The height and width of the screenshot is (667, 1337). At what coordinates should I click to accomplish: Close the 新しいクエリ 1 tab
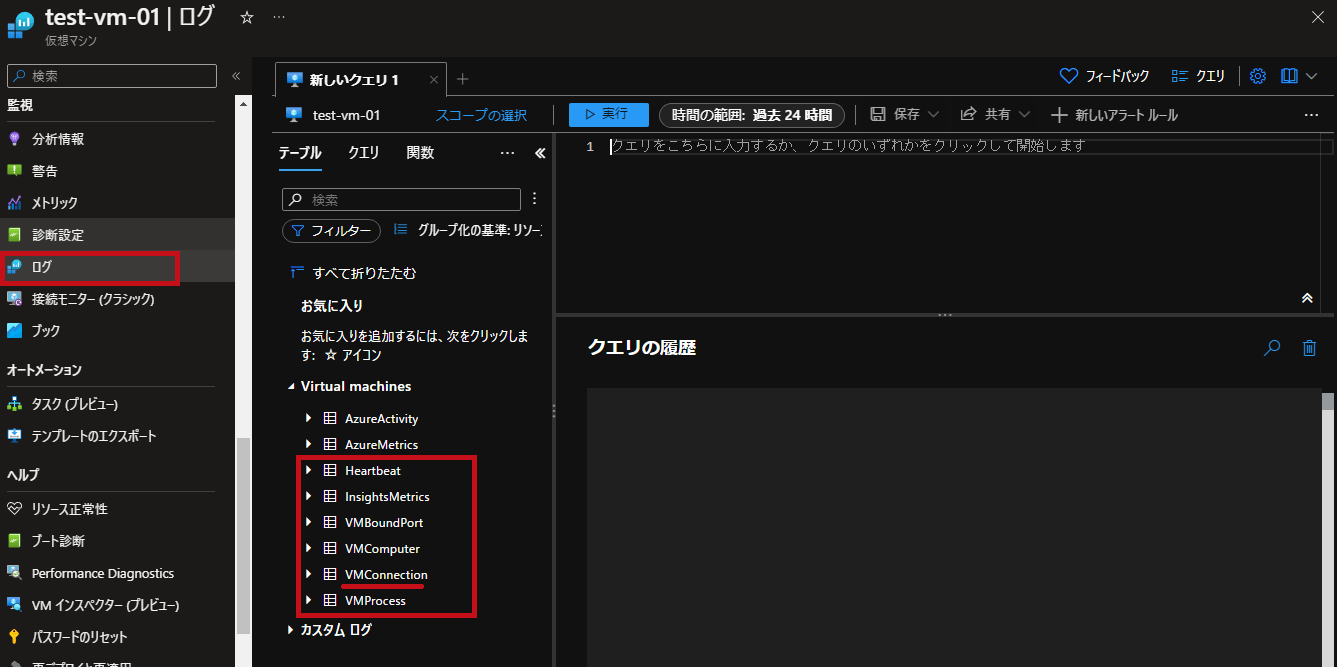coord(434,80)
